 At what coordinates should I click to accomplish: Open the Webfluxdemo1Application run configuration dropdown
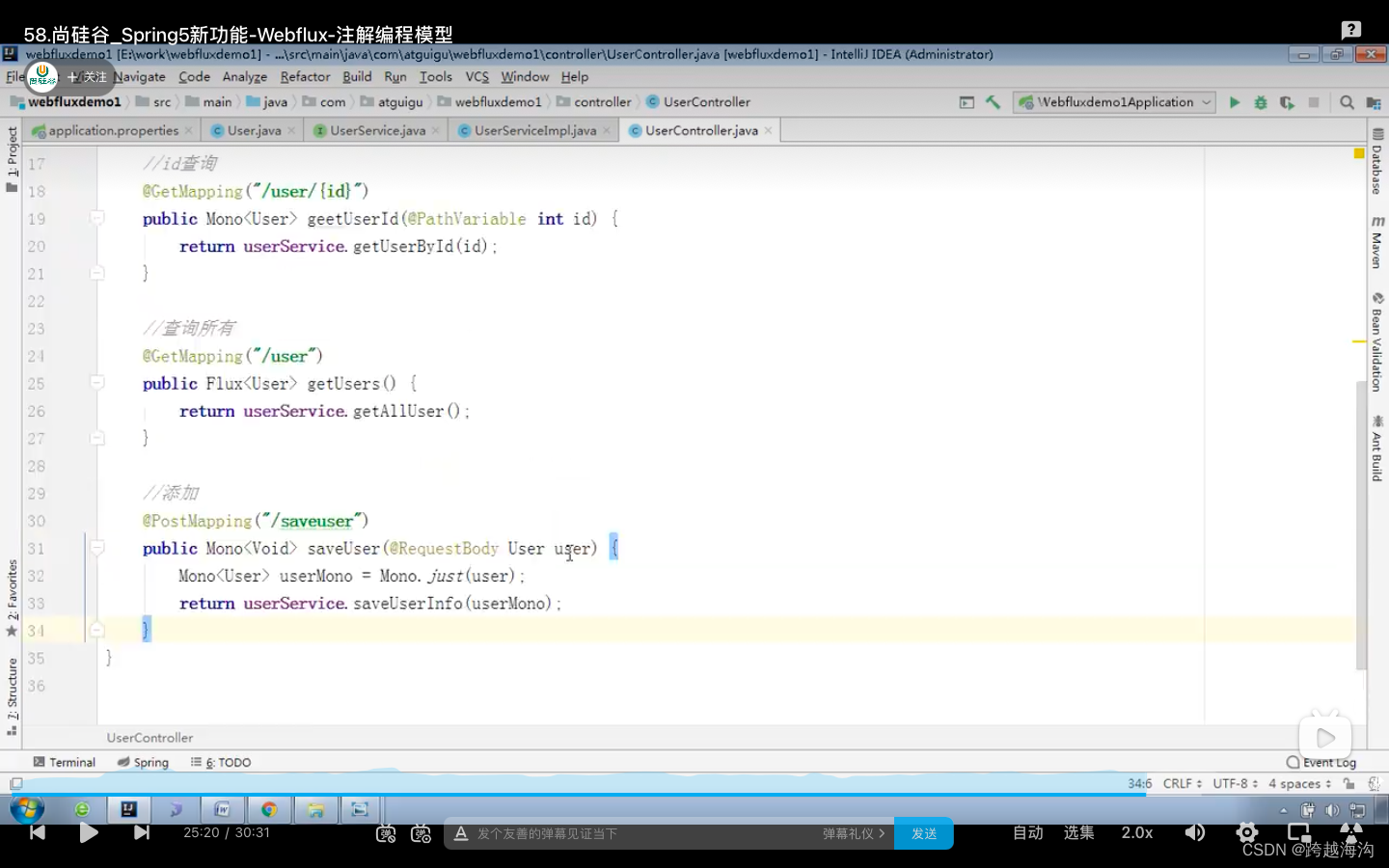1114,102
